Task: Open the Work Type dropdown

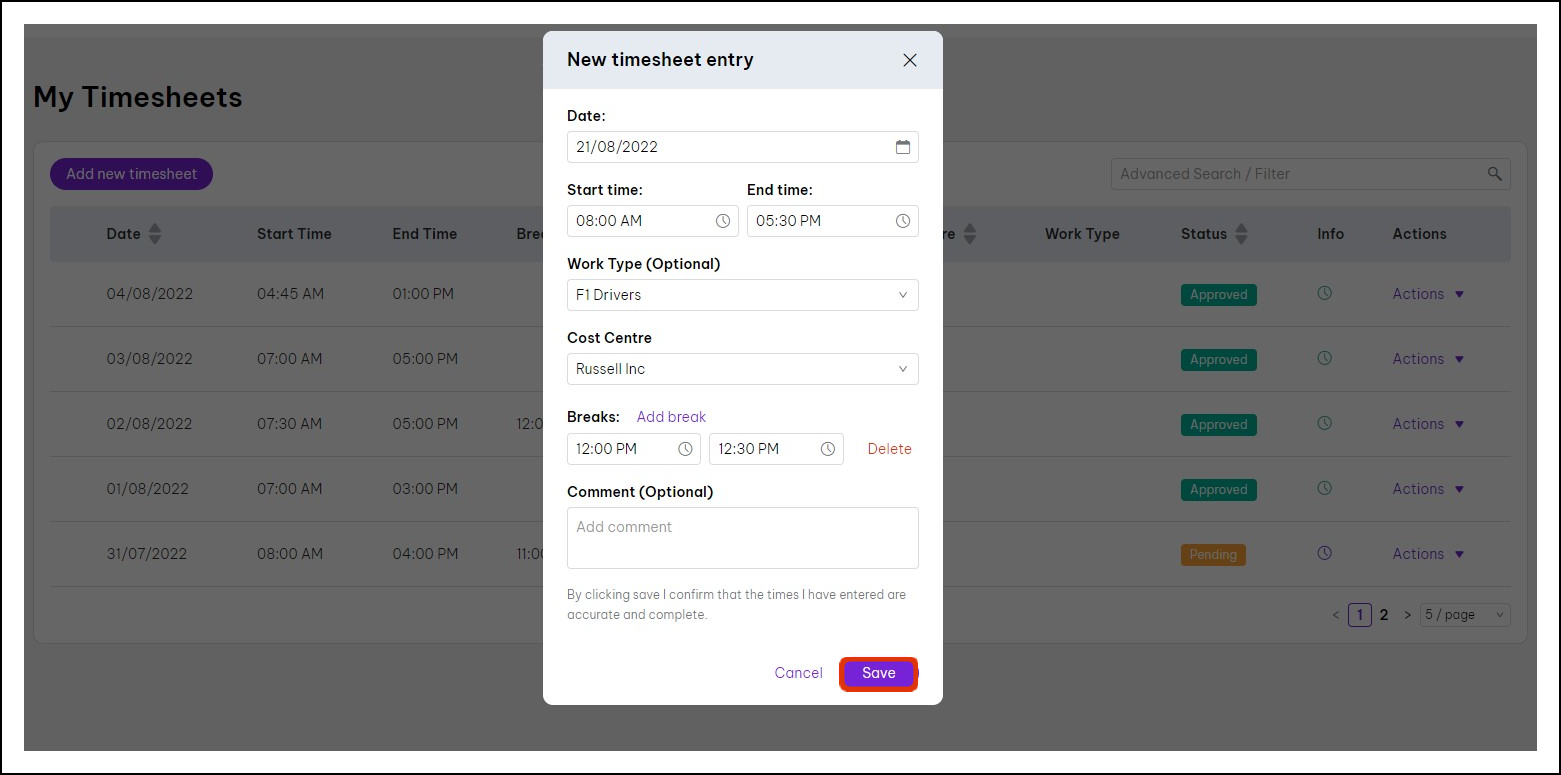Action: 742,295
